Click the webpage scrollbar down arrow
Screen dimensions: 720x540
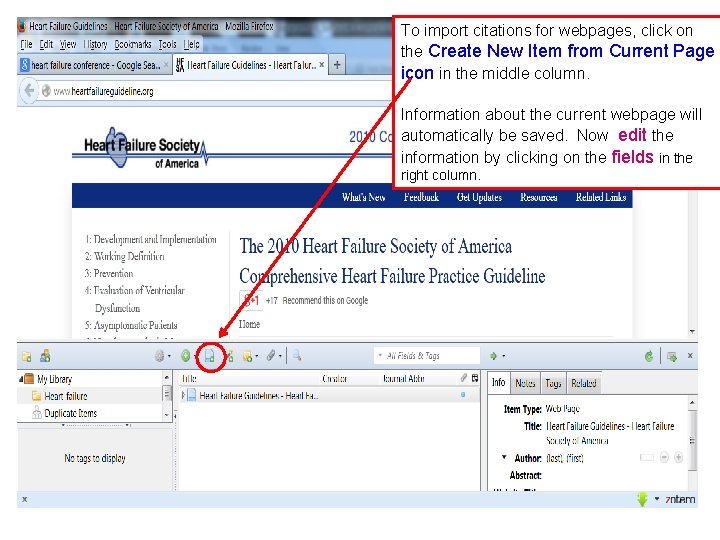tap(692, 332)
